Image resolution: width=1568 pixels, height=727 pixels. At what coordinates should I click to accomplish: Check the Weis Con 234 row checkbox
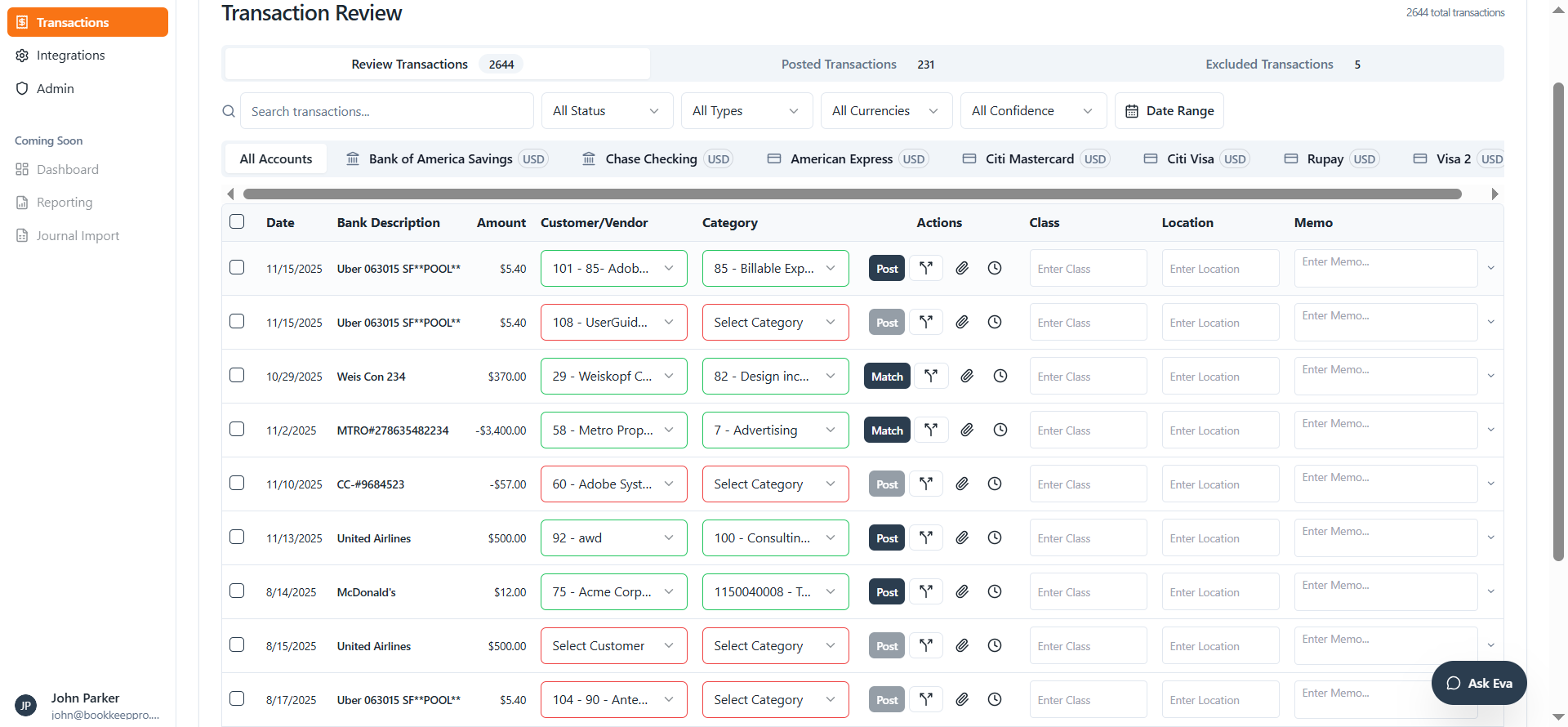click(x=237, y=375)
